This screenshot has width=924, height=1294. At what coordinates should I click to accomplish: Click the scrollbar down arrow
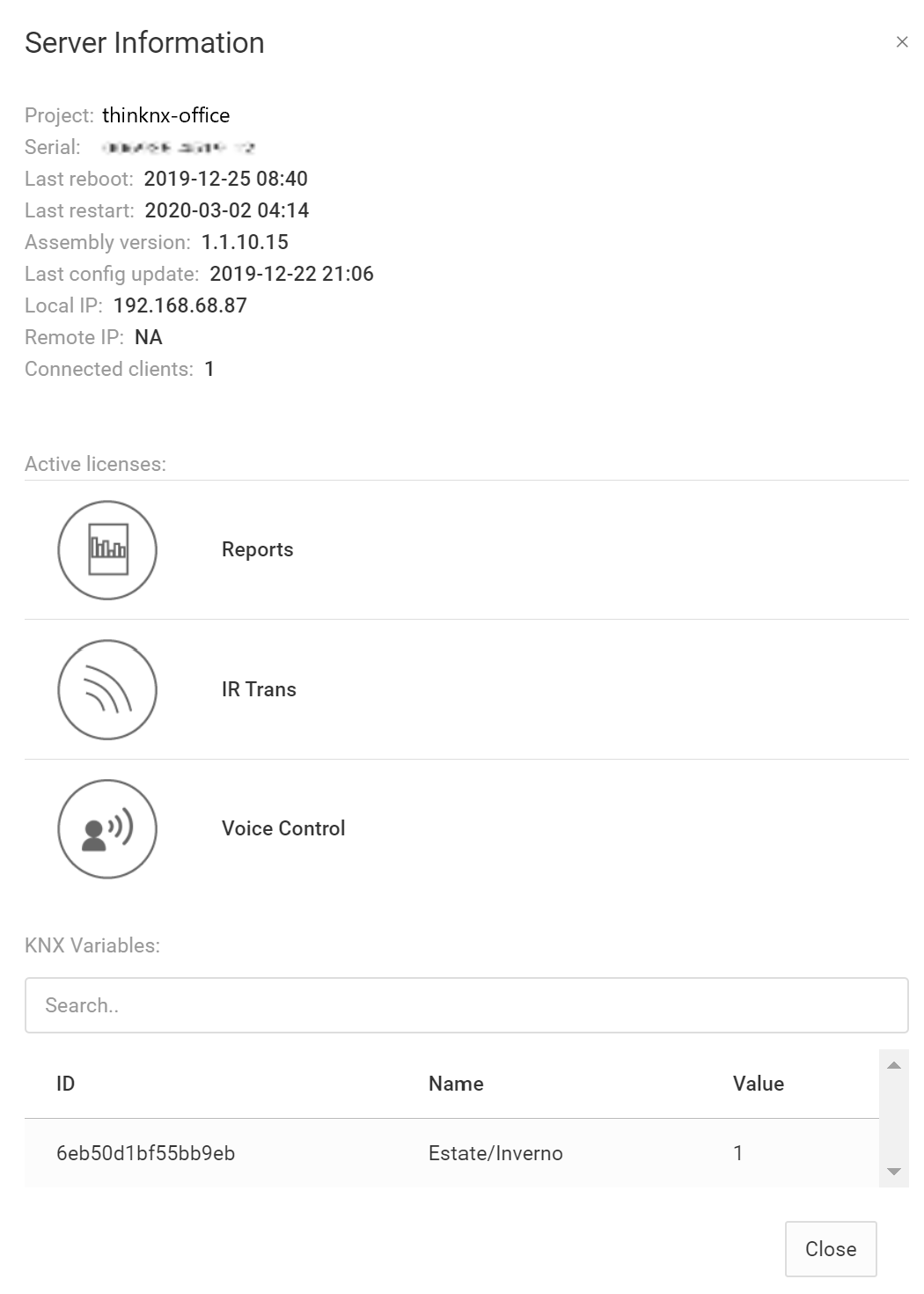pyautogui.click(x=894, y=1172)
